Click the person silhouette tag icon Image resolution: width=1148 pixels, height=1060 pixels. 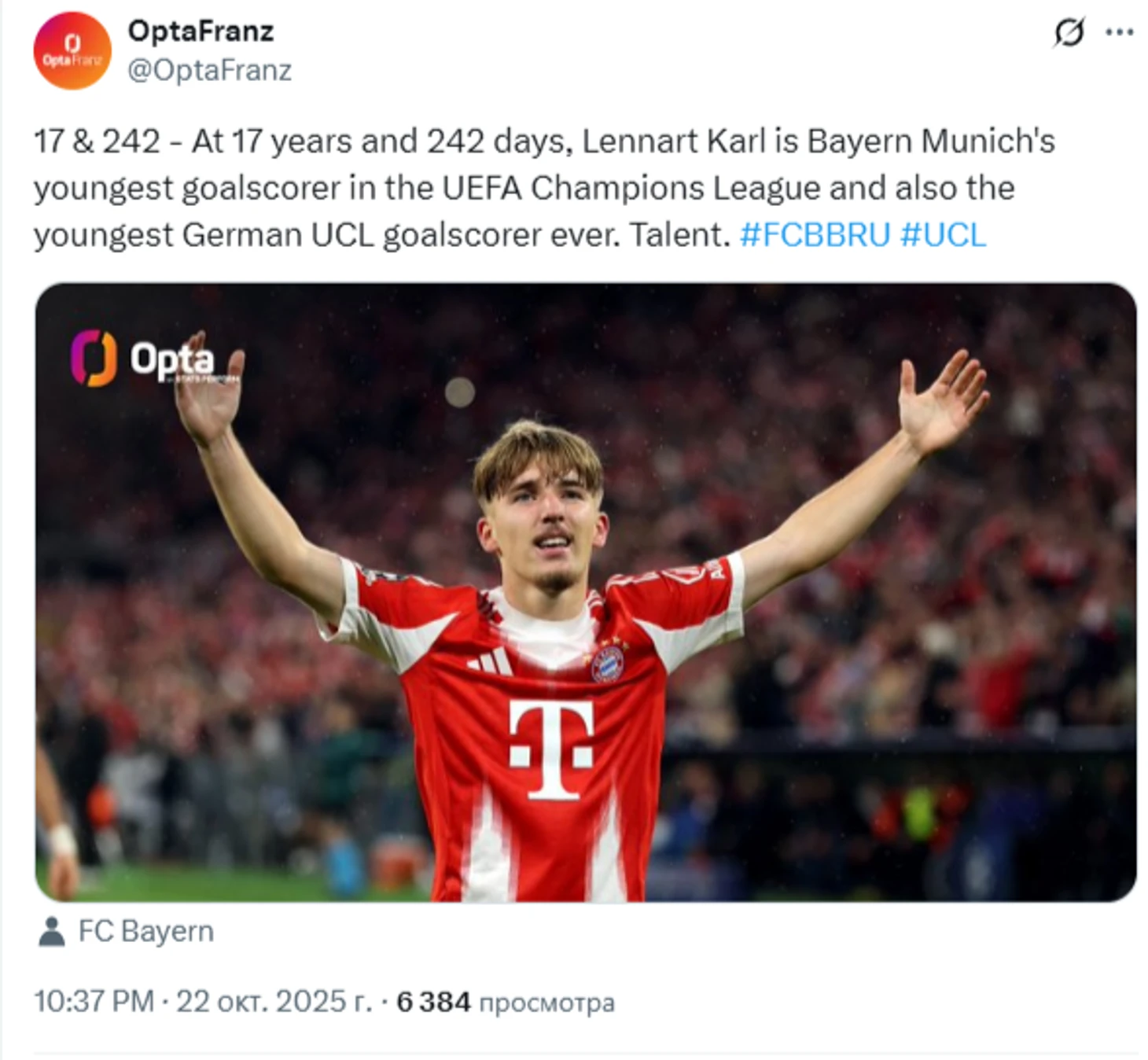point(52,932)
